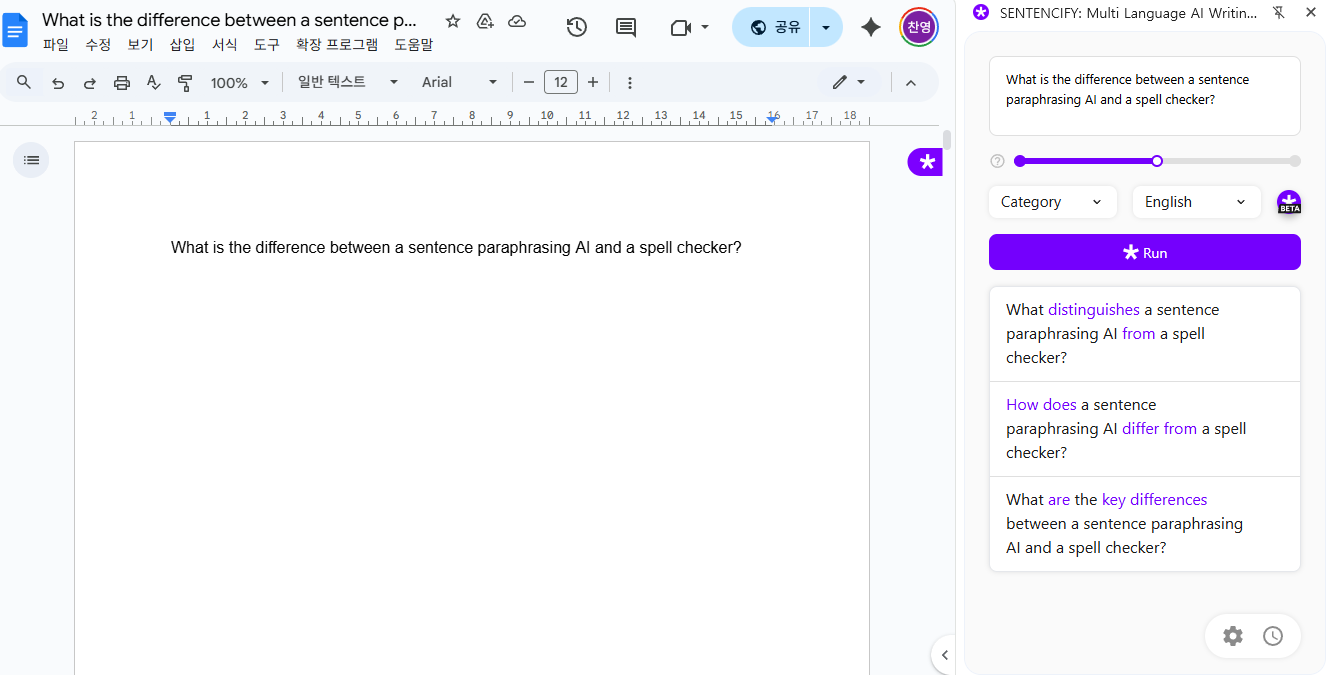Activate the paint format tool
Viewport: 1328px width, 675px height.
point(185,82)
